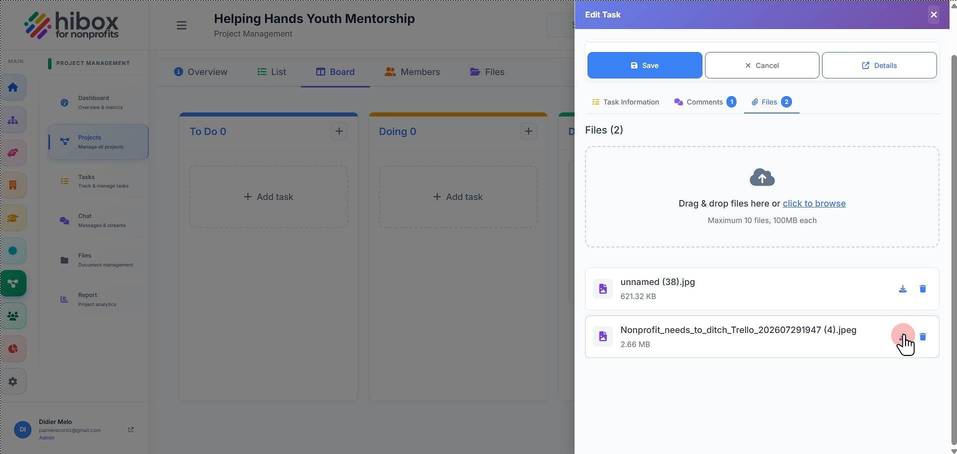
Task: Save the task changes
Action: (x=645, y=65)
